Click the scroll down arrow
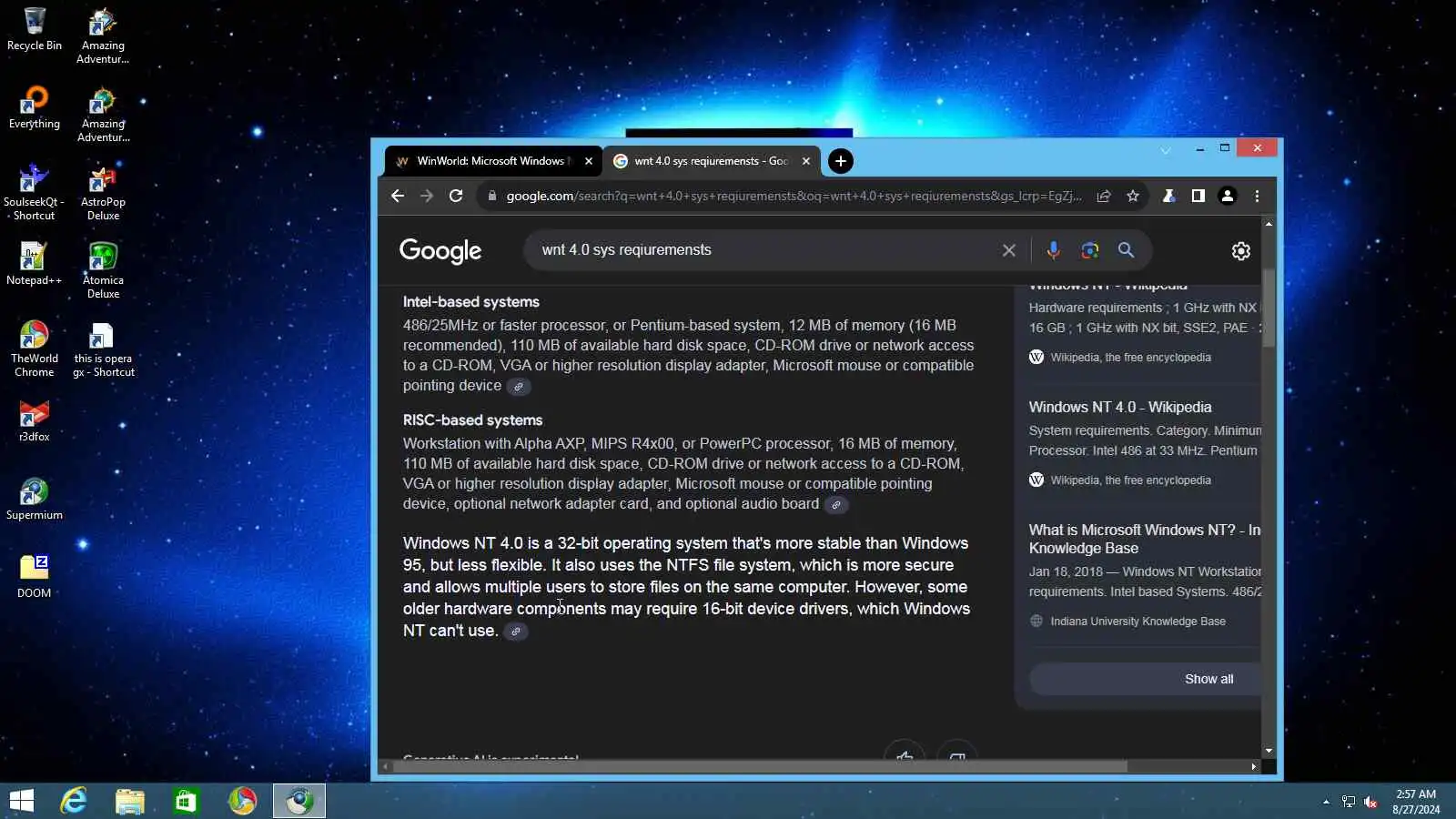1456x819 pixels. (1269, 751)
